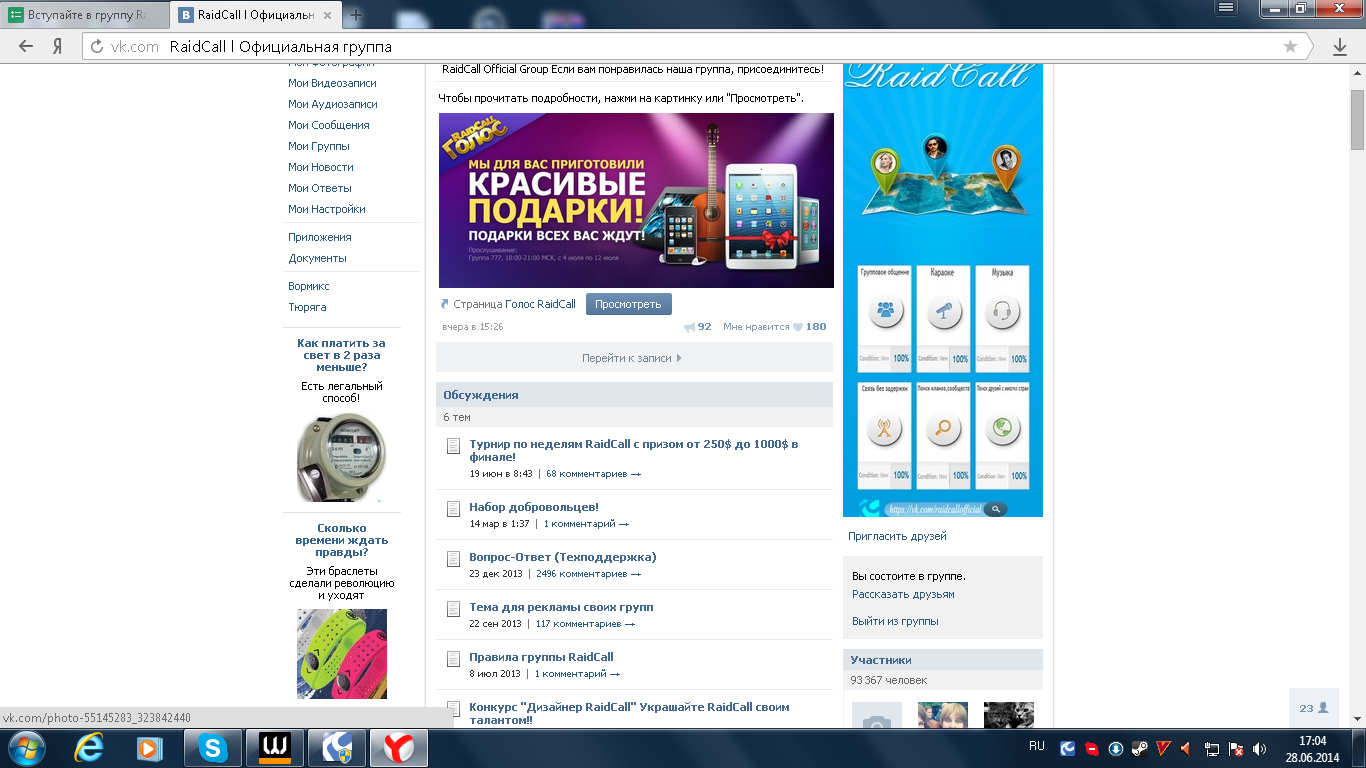The image size is (1366, 768).
Task: Open the 'Красивые подарки' promo banner image
Action: coord(636,200)
